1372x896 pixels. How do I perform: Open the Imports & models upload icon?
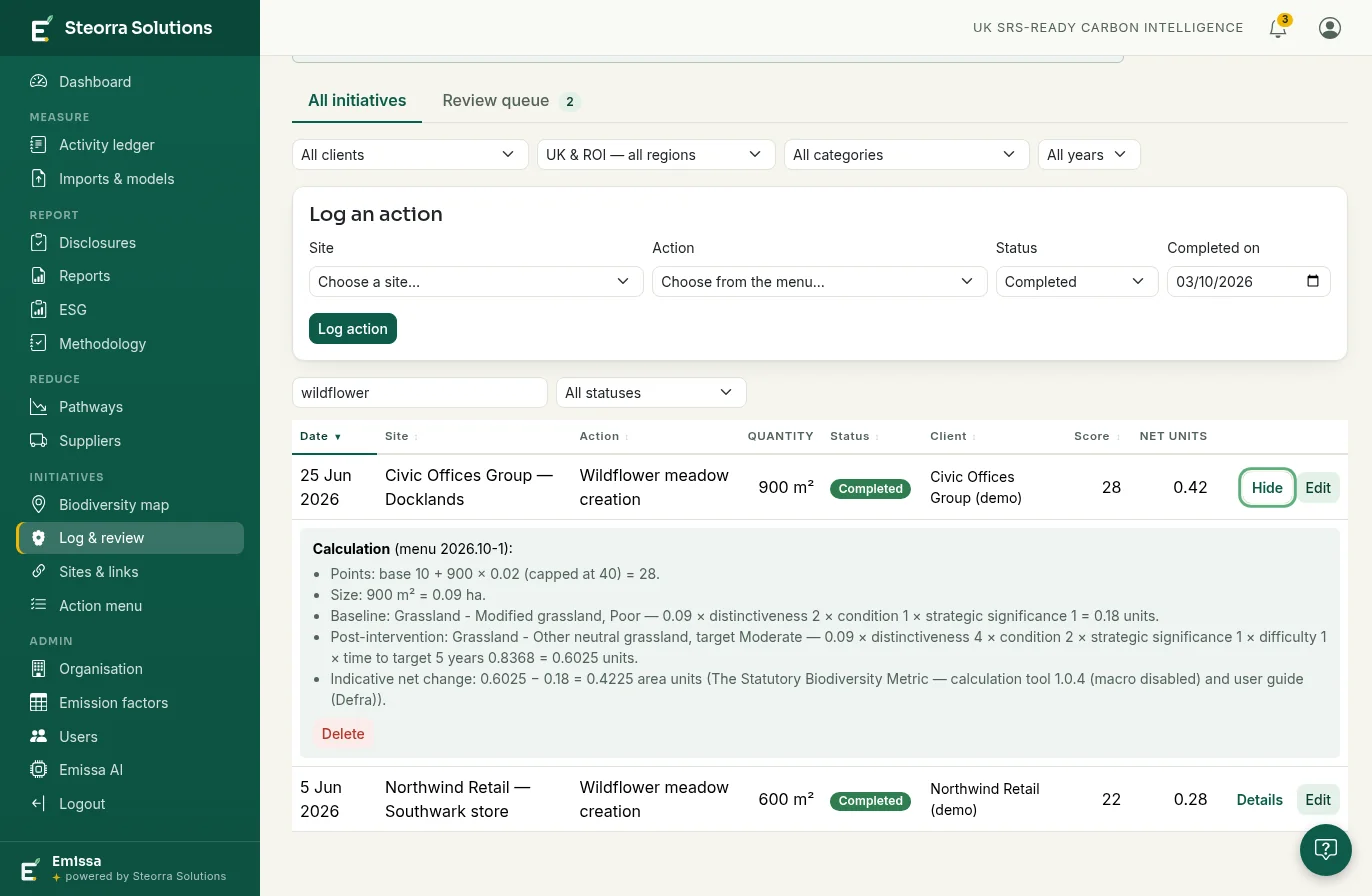tap(39, 179)
